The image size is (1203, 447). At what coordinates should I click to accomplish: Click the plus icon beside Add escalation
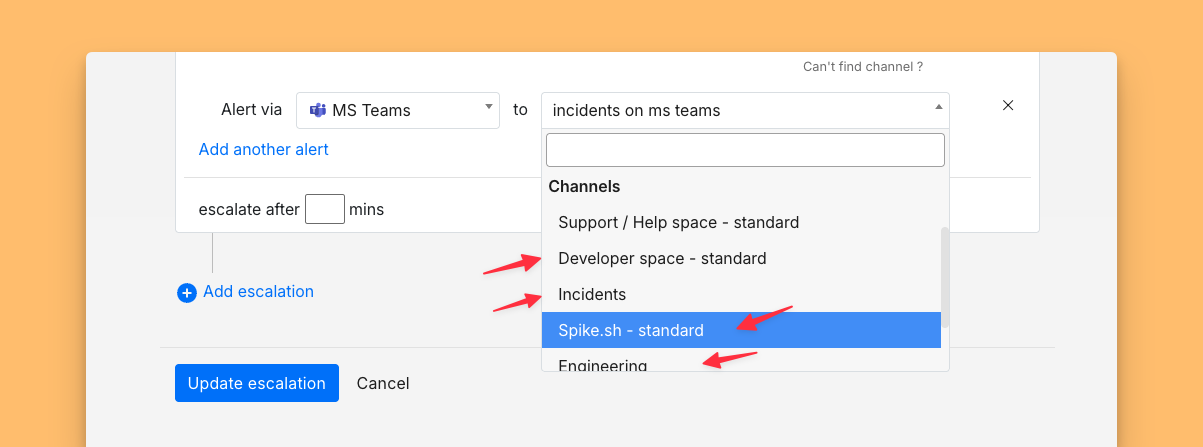187,293
